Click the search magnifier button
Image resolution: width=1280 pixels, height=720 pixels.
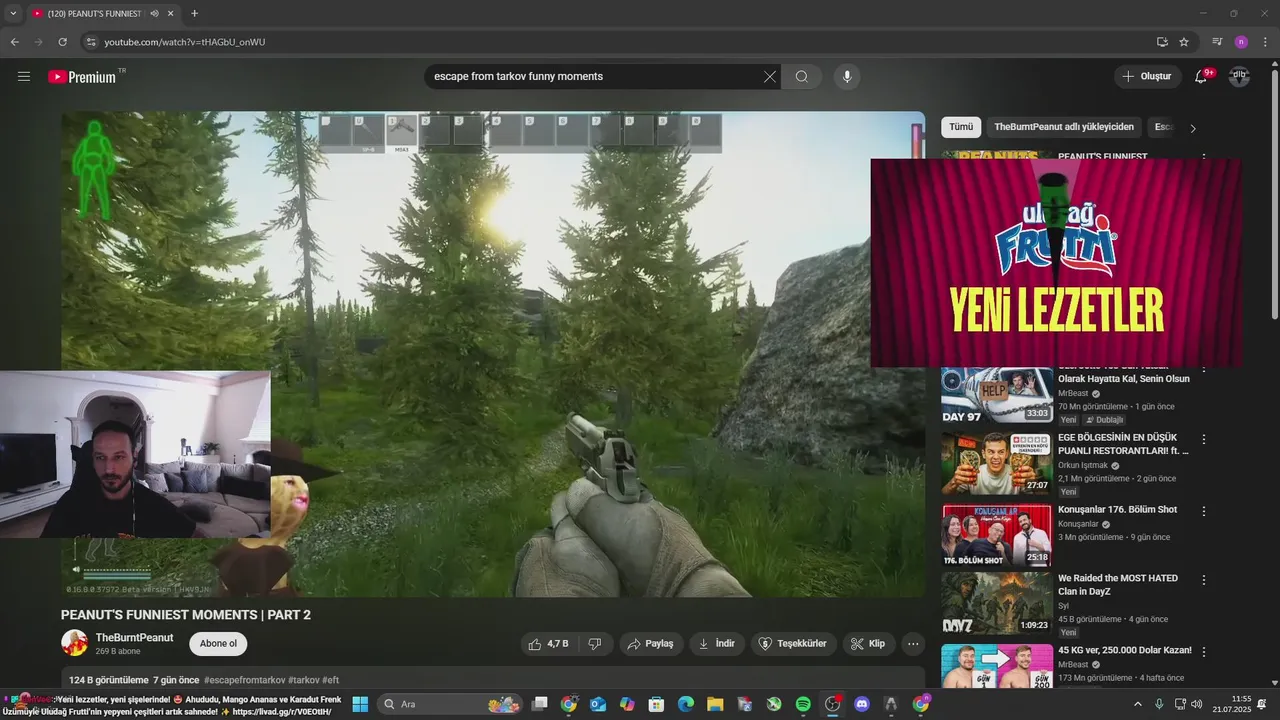pos(802,76)
